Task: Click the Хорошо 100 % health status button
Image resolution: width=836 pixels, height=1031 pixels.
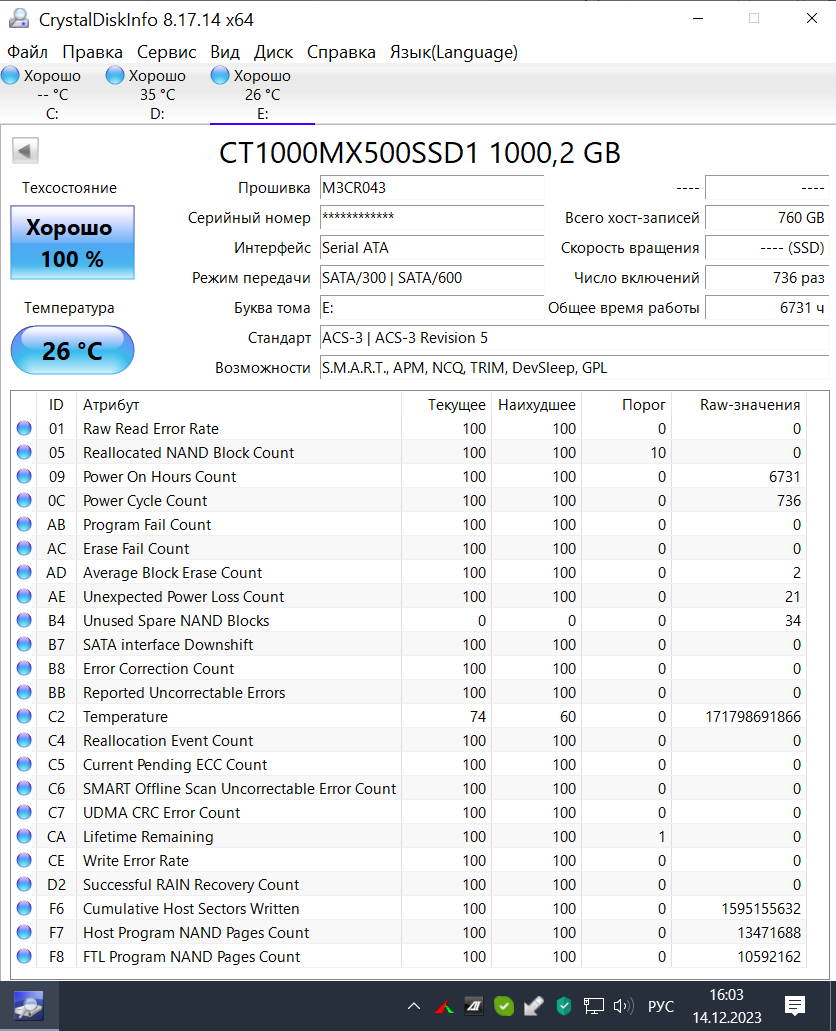Action: [72, 243]
